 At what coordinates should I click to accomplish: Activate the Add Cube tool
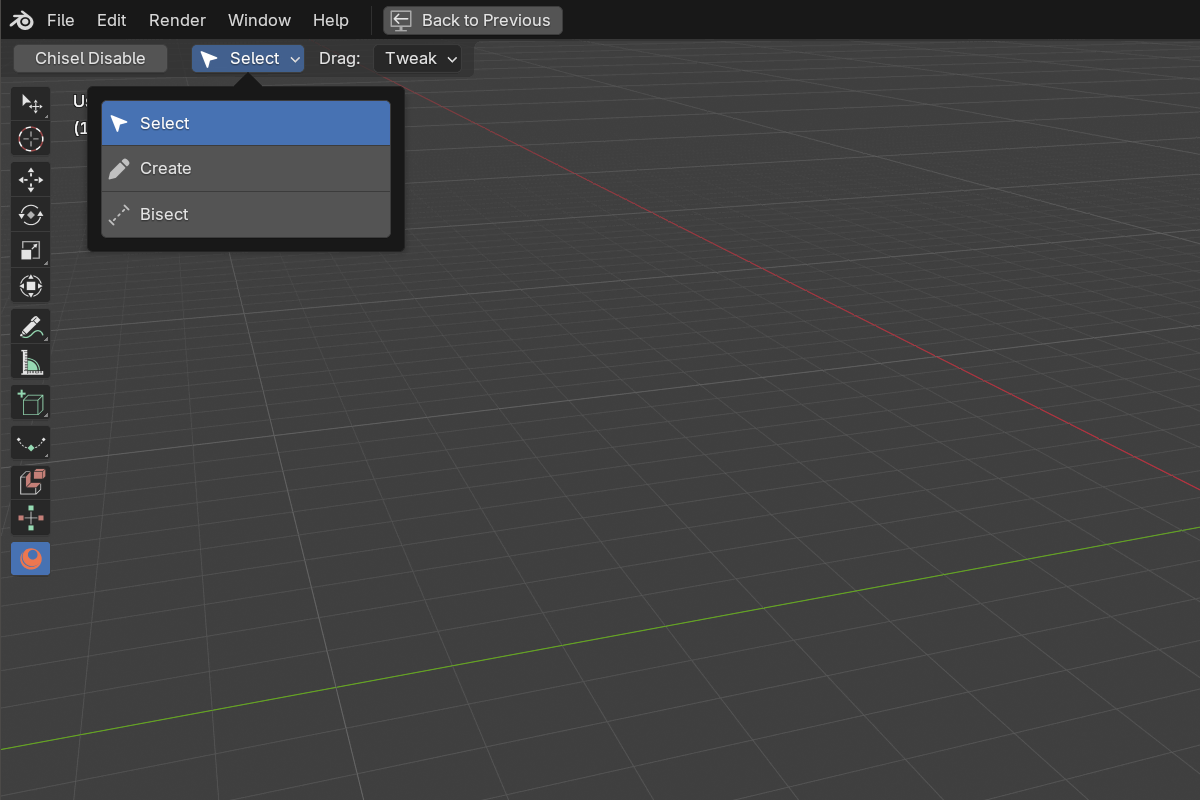tap(31, 402)
